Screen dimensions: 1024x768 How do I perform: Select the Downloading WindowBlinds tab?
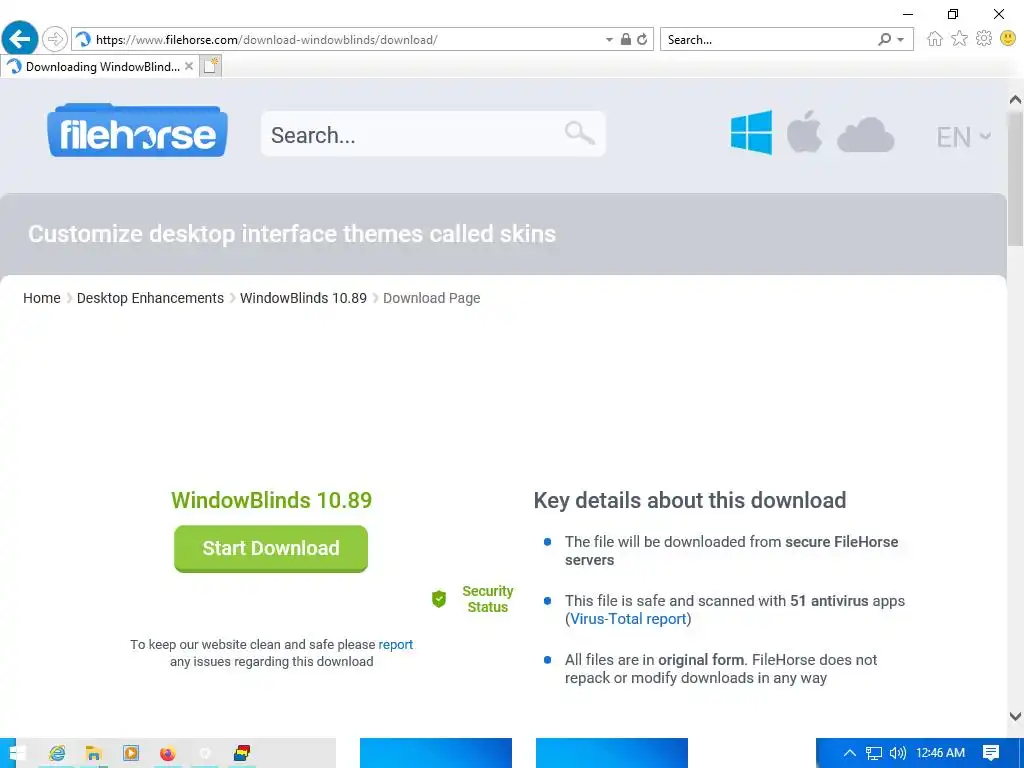[99, 67]
